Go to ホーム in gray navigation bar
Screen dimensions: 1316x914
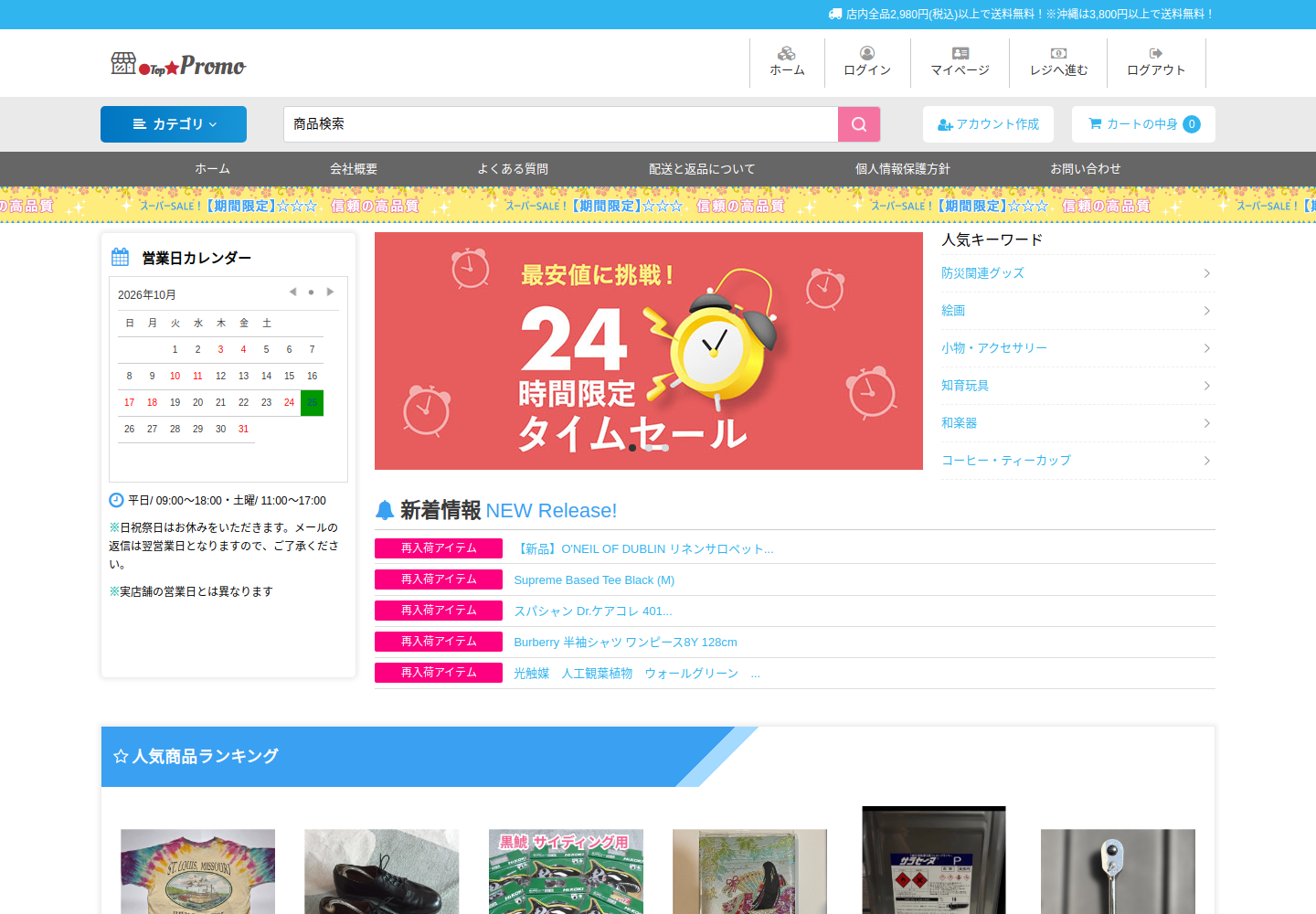coord(212,169)
